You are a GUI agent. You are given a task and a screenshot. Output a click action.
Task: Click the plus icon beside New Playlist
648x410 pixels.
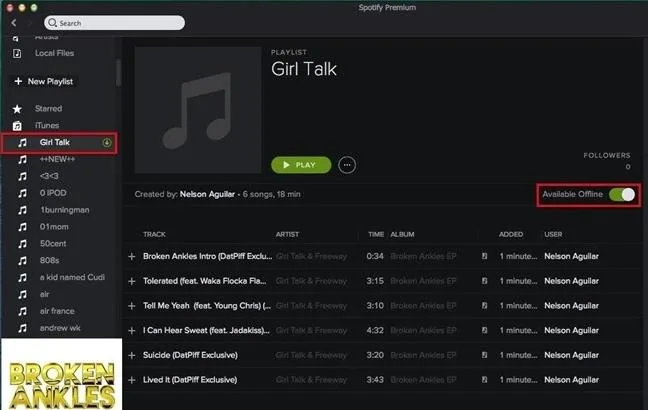(x=18, y=81)
